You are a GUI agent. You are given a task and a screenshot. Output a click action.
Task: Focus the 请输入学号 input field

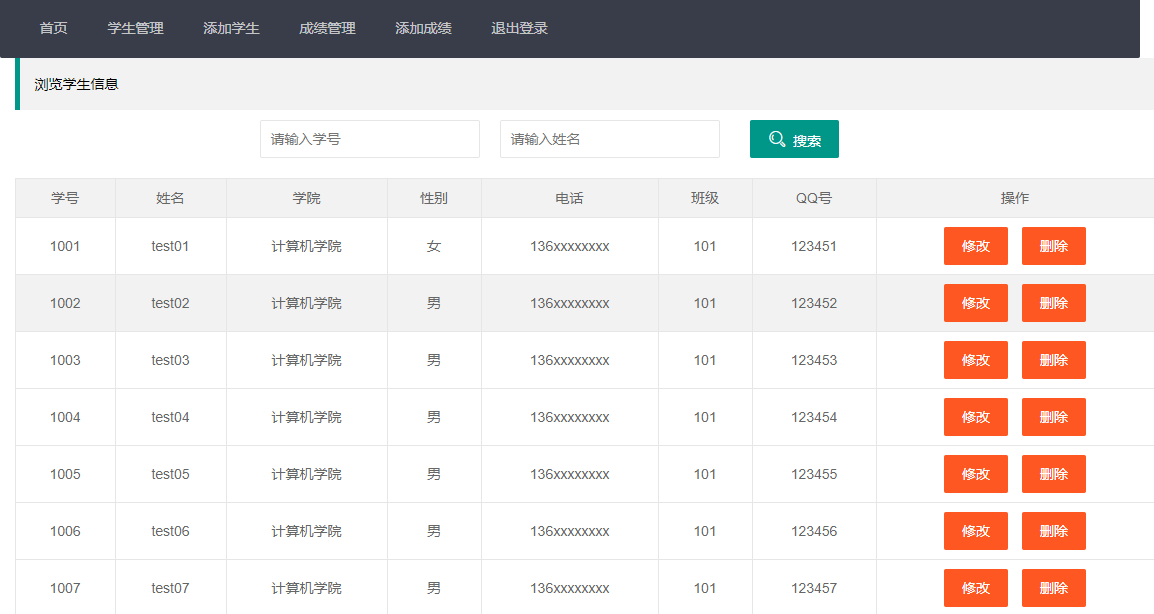tap(369, 139)
